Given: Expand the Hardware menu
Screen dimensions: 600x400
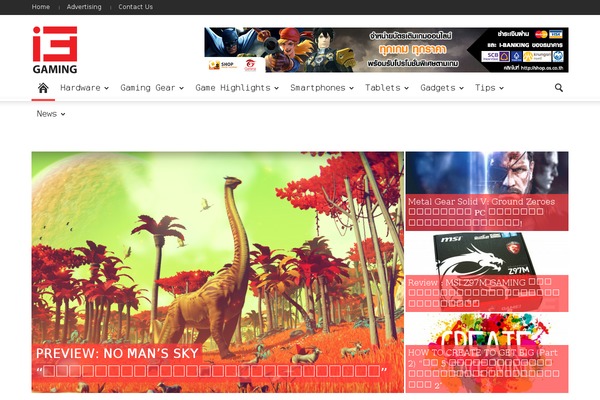Looking at the screenshot, I should click(84, 88).
